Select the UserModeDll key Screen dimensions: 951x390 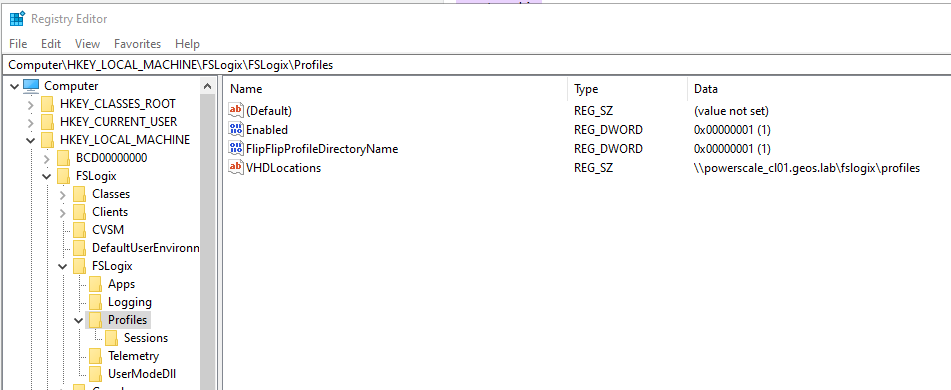click(x=142, y=374)
